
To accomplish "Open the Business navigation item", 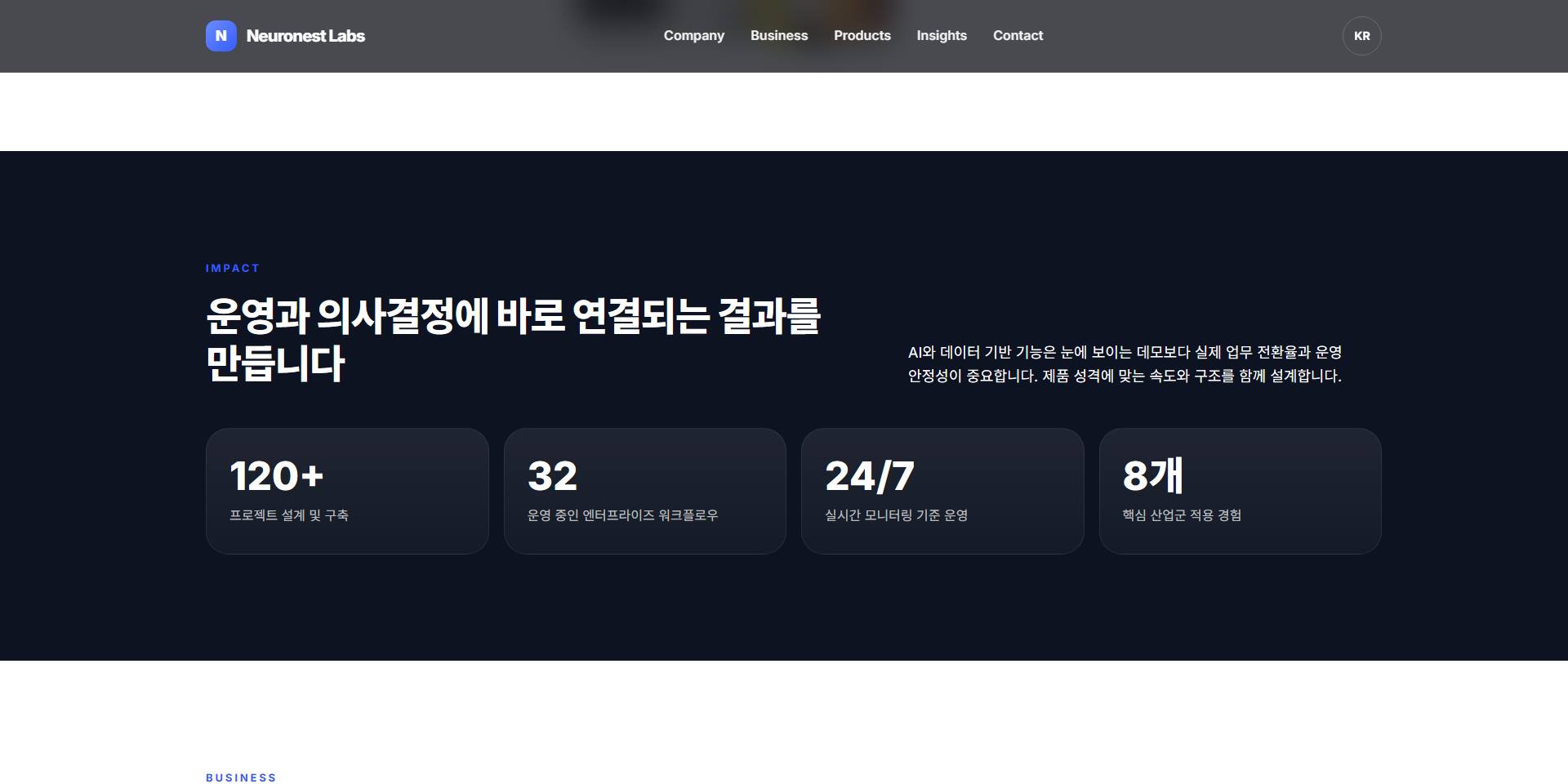I will 779,36.
